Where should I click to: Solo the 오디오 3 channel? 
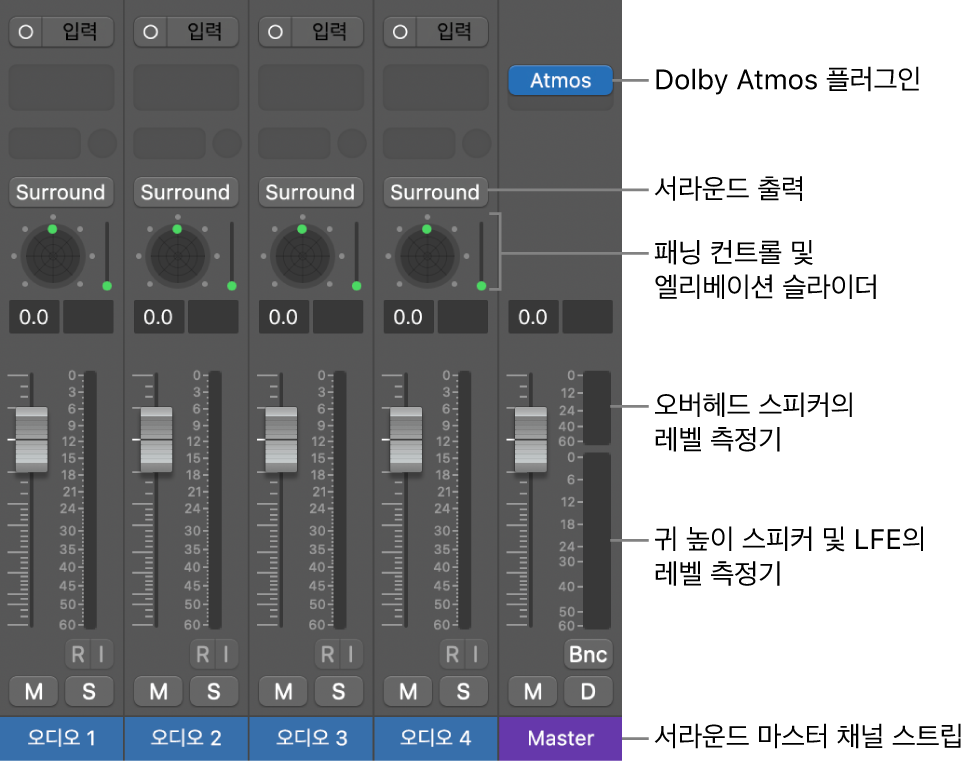tap(339, 691)
